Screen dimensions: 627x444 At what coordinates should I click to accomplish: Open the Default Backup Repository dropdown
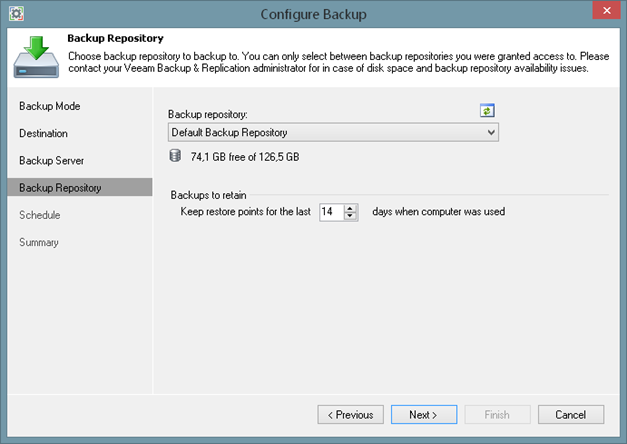333,132
